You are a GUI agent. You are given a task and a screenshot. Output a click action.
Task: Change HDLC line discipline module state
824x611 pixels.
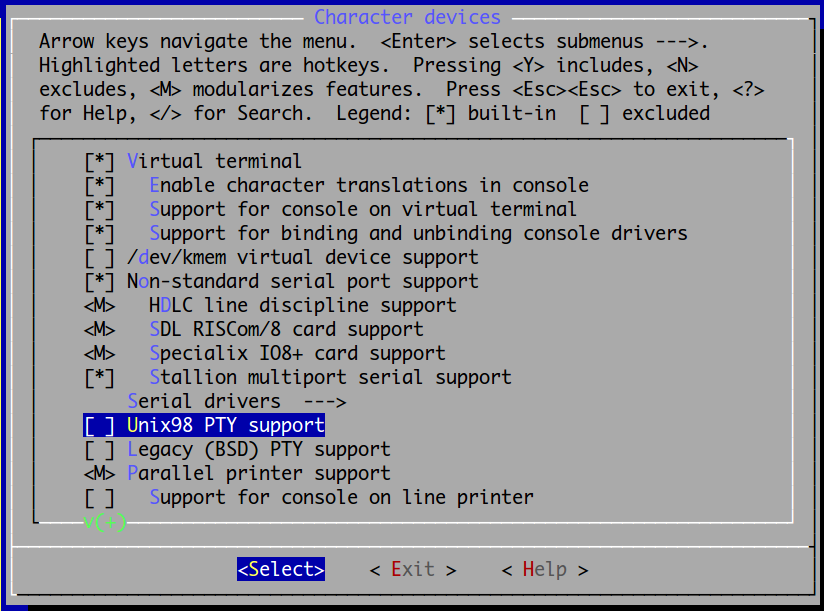pyautogui.click(x=99, y=306)
